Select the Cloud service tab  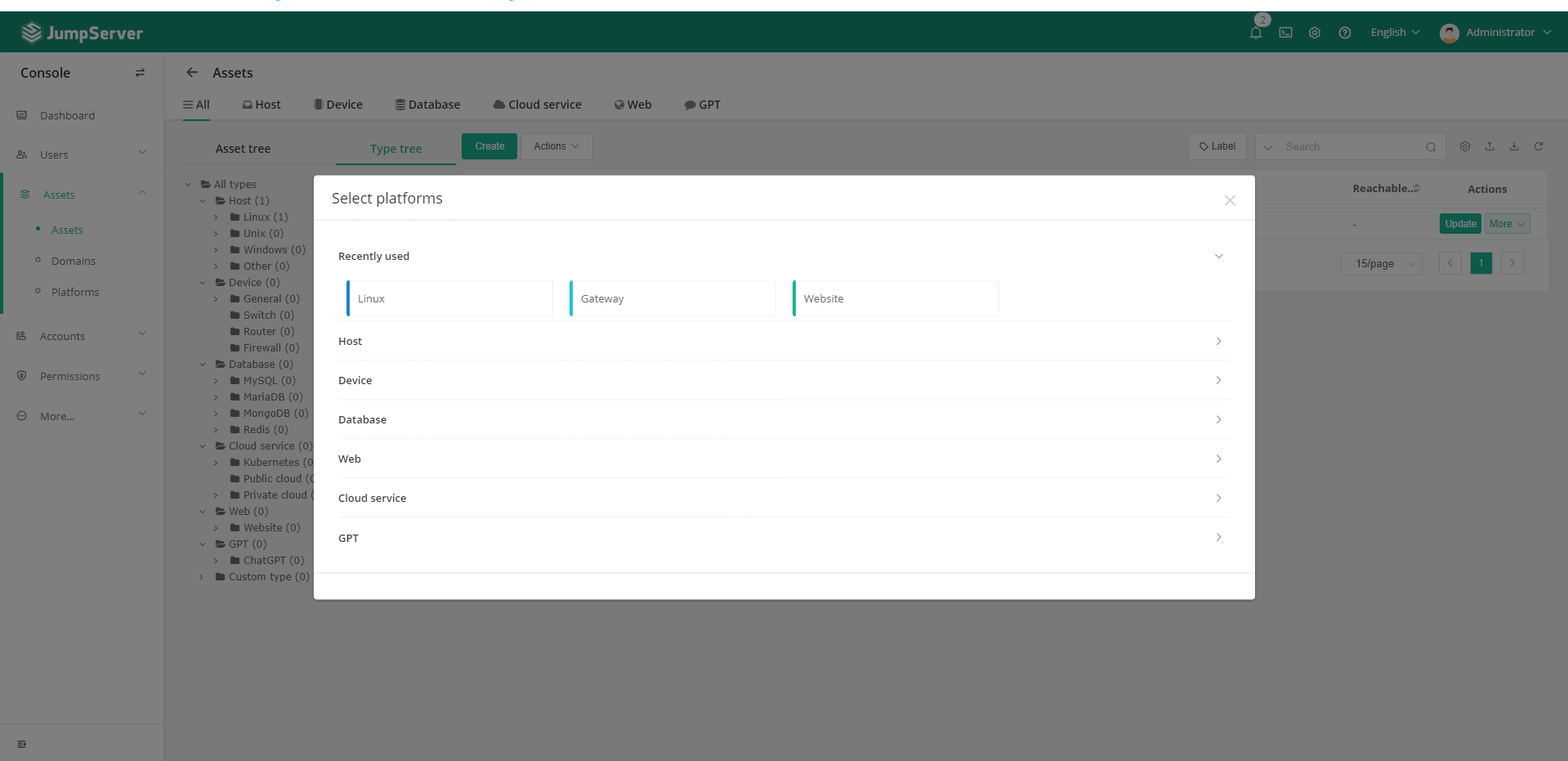pos(538,105)
